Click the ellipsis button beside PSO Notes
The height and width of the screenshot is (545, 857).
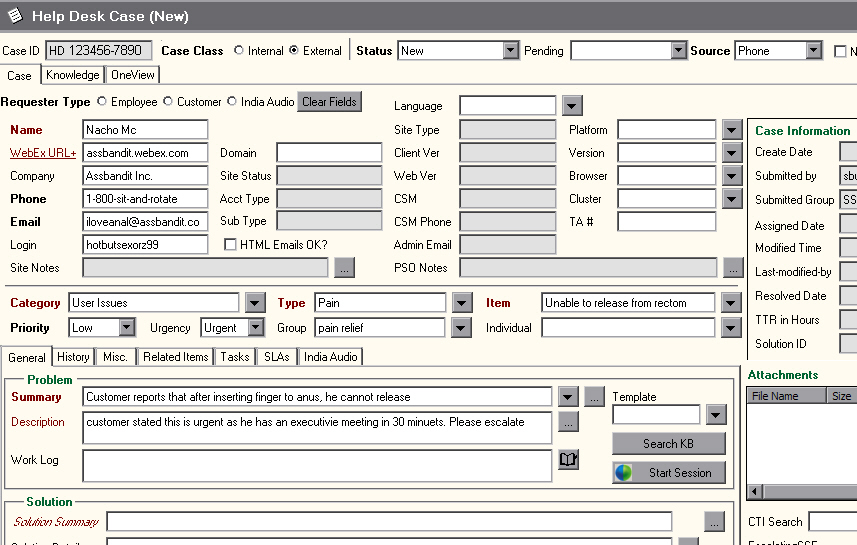click(734, 268)
